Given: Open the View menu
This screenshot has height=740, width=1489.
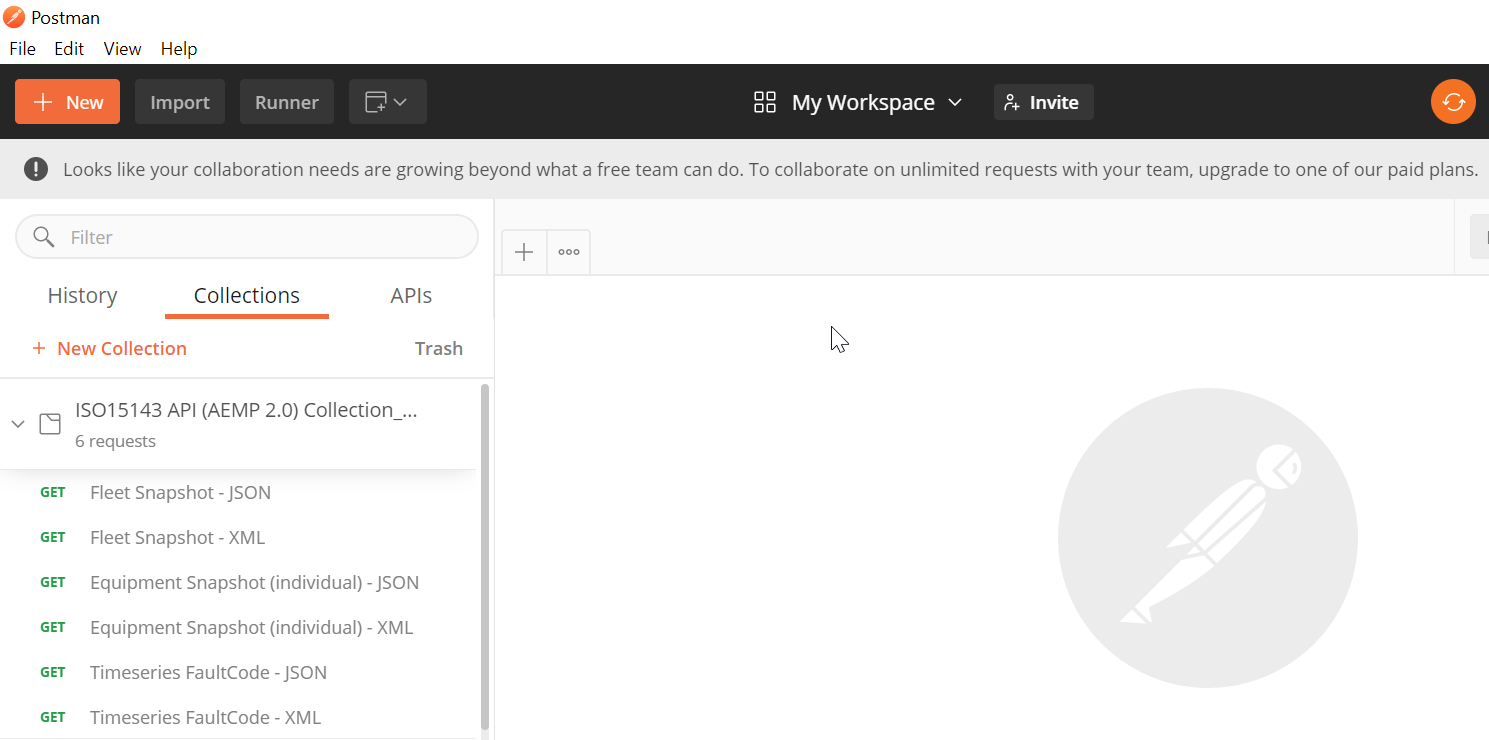Looking at the screenshot, I should click(122, 49).
